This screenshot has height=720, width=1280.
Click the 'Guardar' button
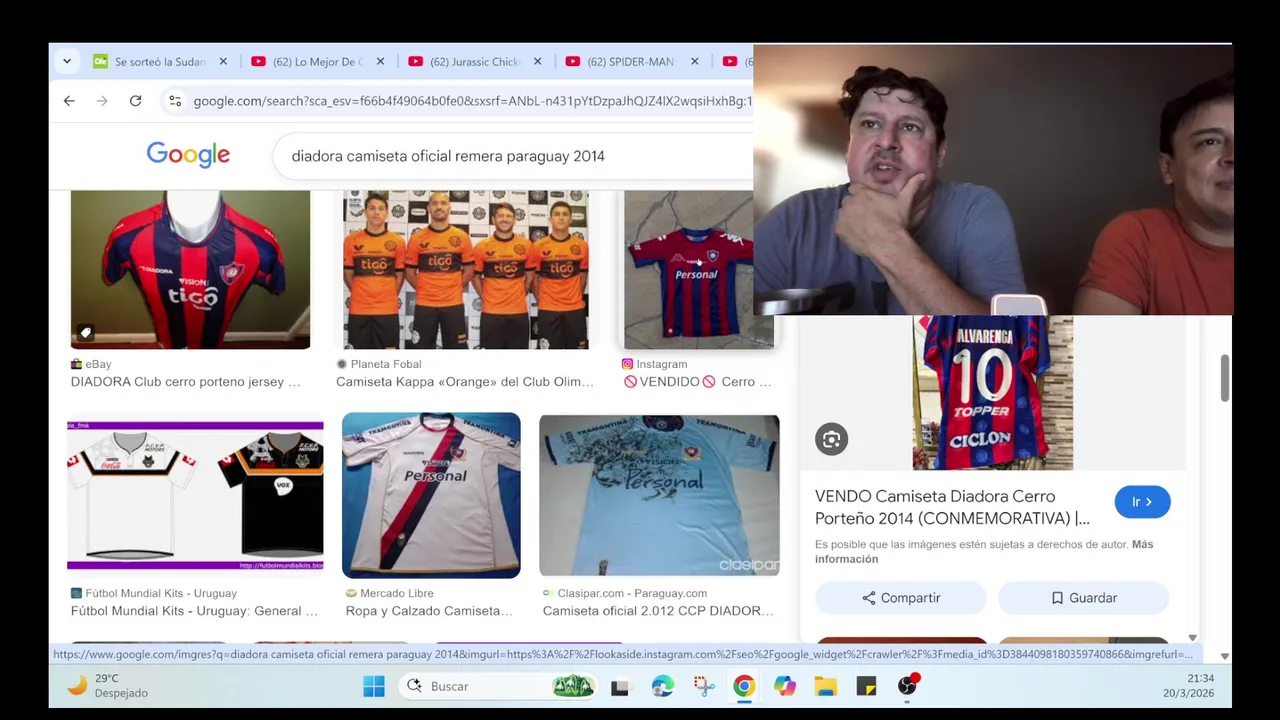[x=1083, y=598]
